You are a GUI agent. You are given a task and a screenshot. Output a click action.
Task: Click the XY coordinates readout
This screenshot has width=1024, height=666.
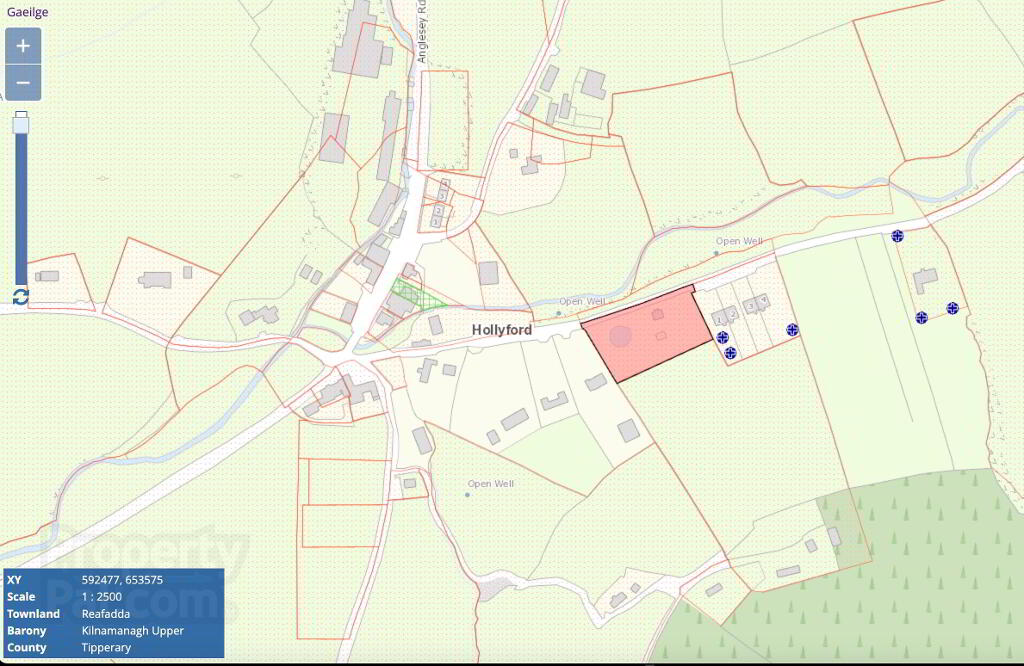tap(122, 580)
